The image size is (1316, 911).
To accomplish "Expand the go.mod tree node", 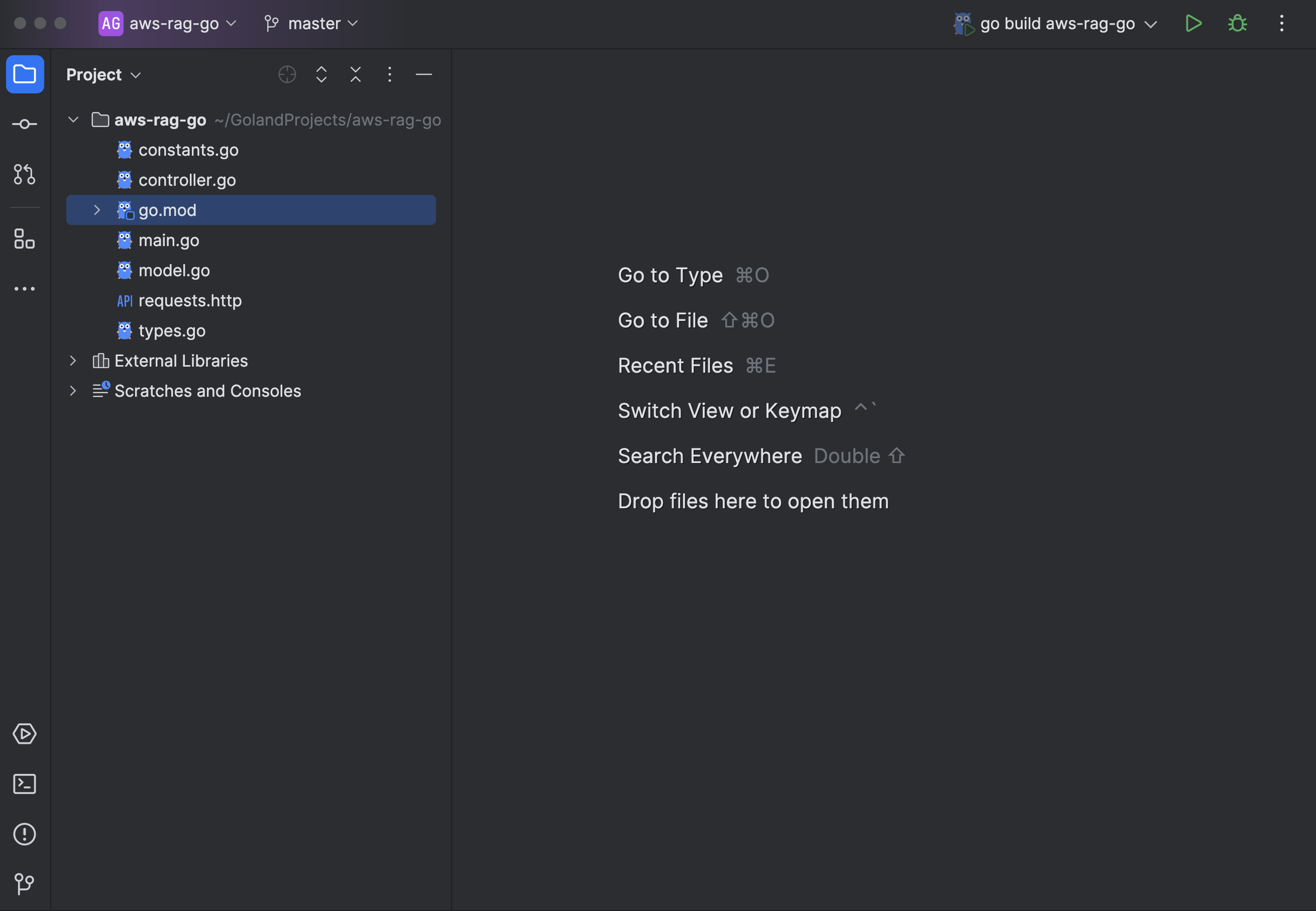I will [97, 210].
